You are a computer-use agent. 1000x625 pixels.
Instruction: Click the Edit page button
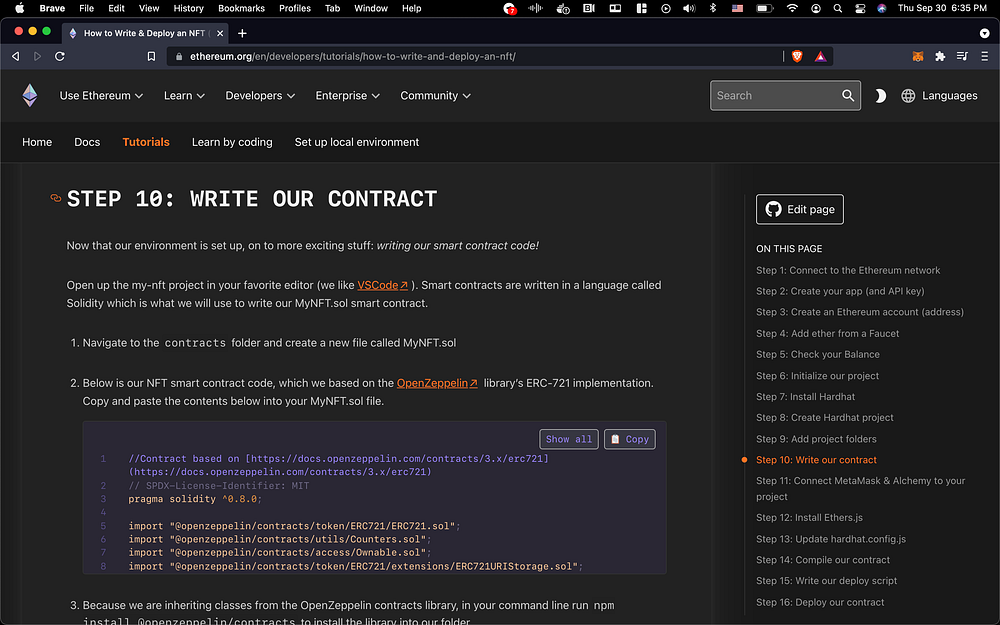click(800, 209)
